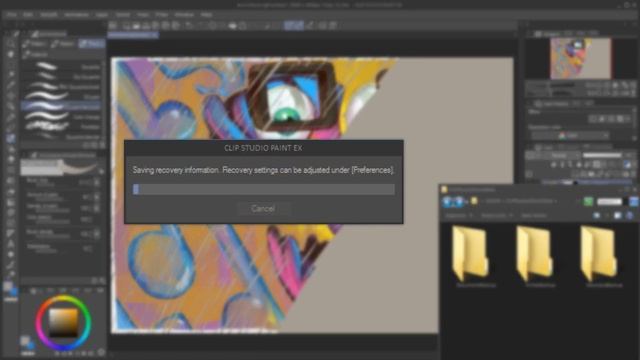Open the Animation menu
The image size is (640, 360).
click(x=76, y=15)
